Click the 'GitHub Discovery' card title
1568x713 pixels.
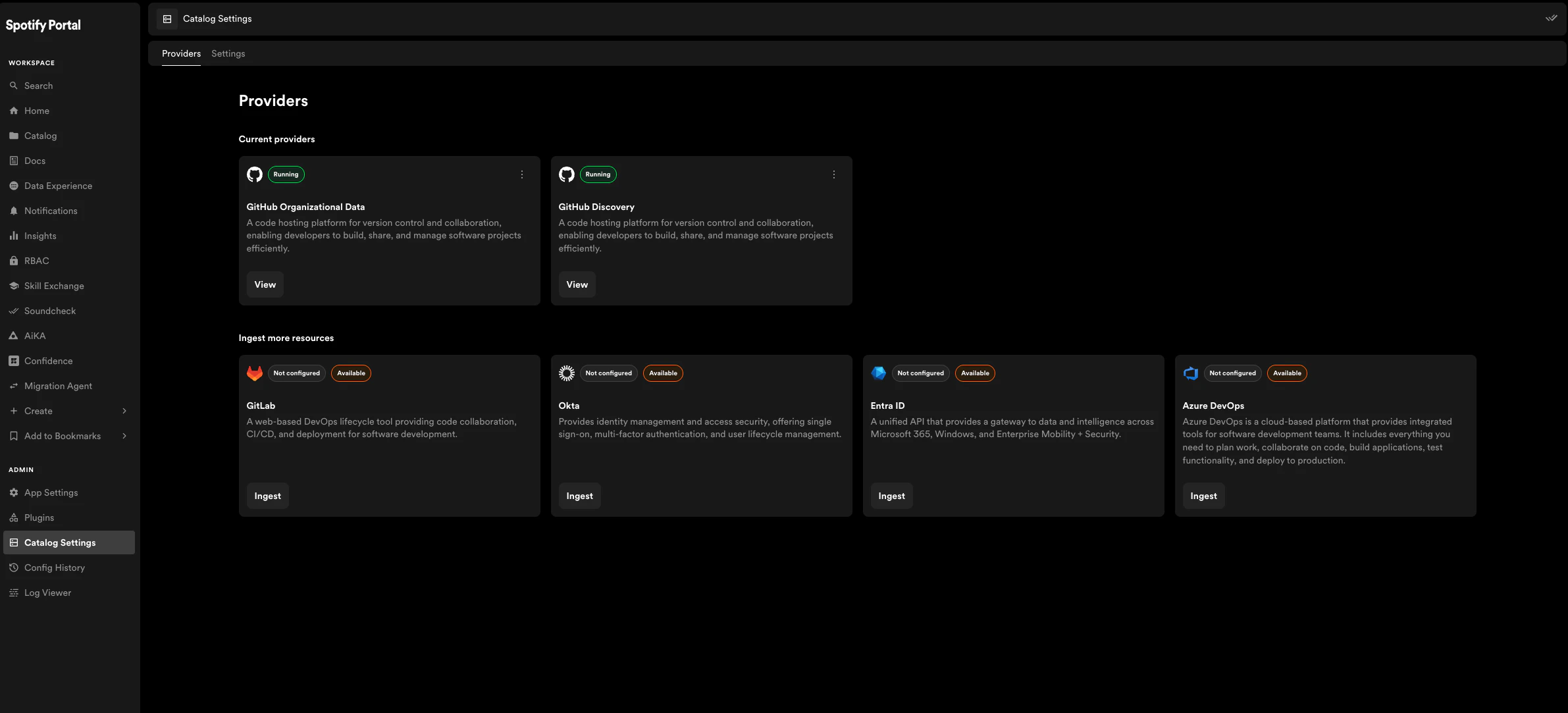[597, 207]
